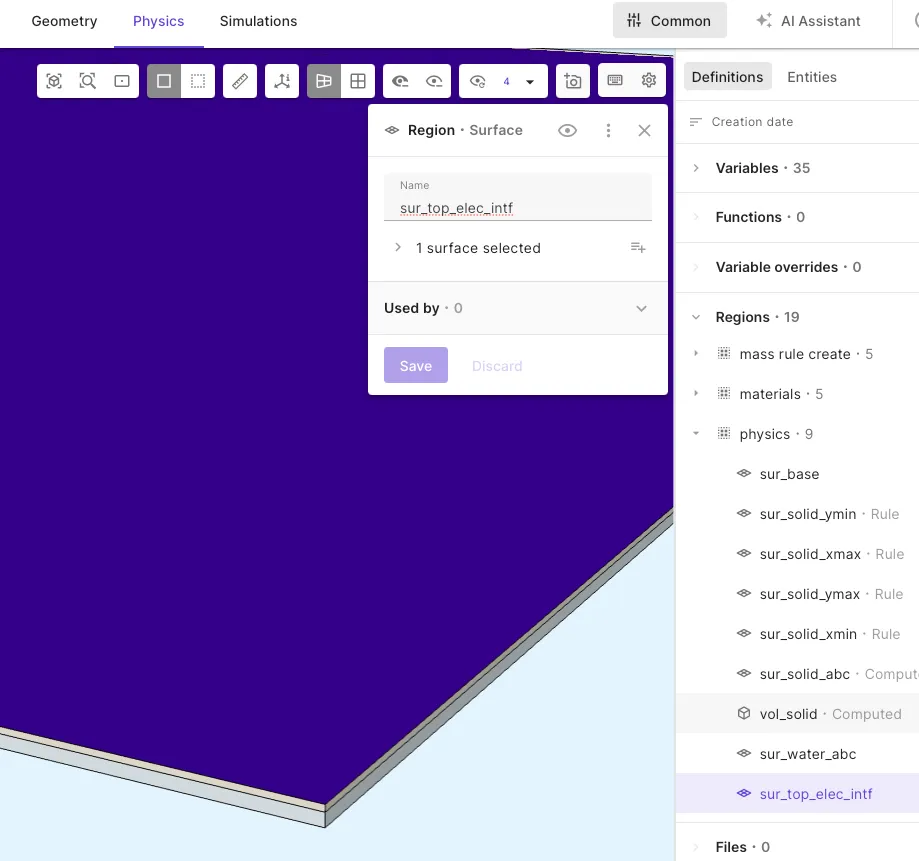Click the group icon beside mass rule create
The image size is (919, 861).
pos(724,353)
